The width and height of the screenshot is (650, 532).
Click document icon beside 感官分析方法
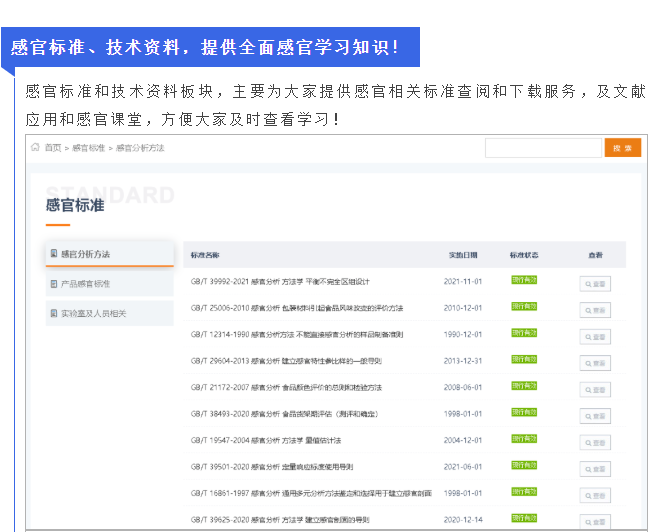[x=54, y=254]
